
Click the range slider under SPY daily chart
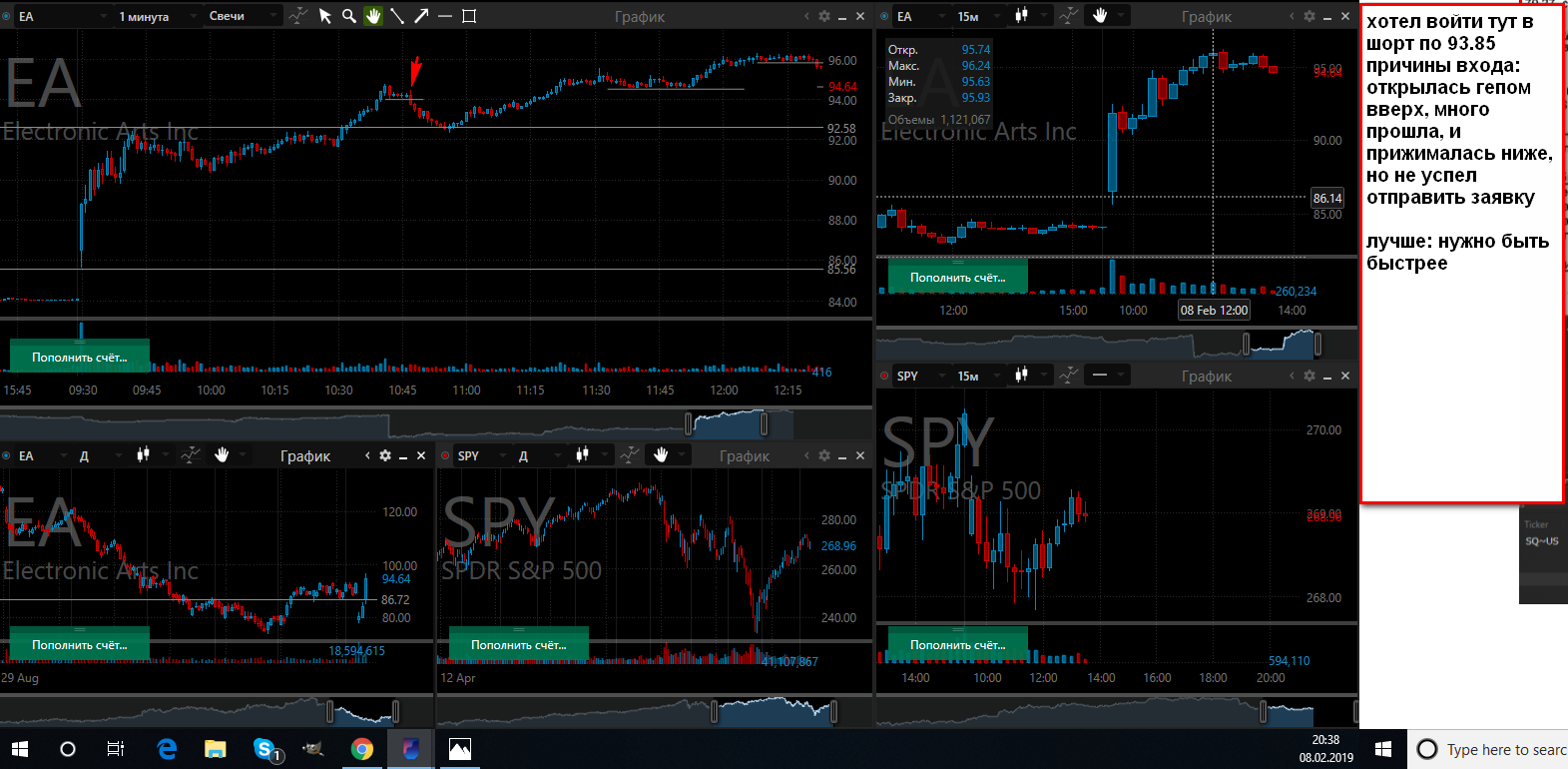point(774,712)
